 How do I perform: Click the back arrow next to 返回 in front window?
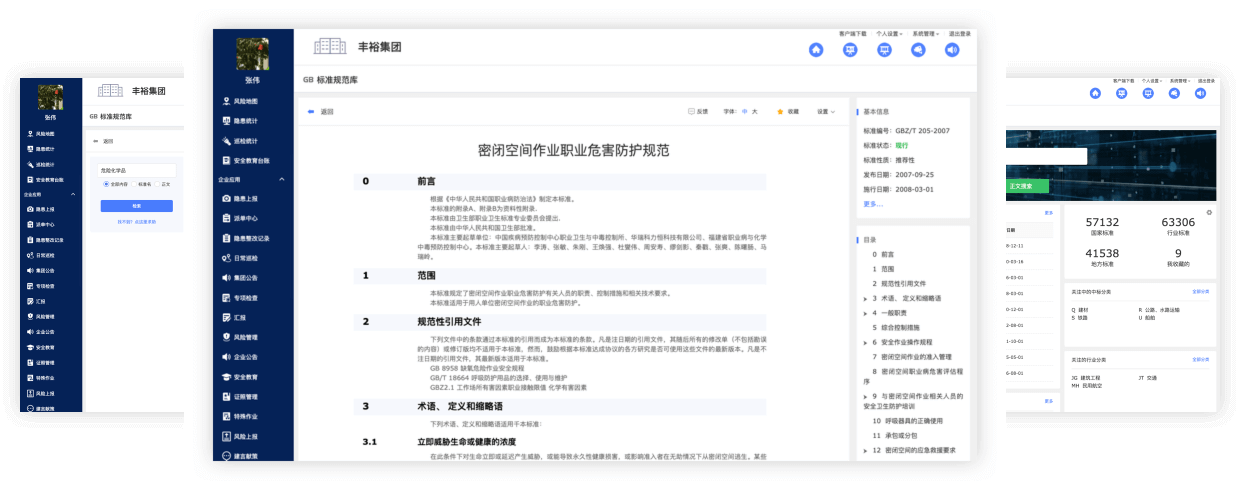point(312,112)
